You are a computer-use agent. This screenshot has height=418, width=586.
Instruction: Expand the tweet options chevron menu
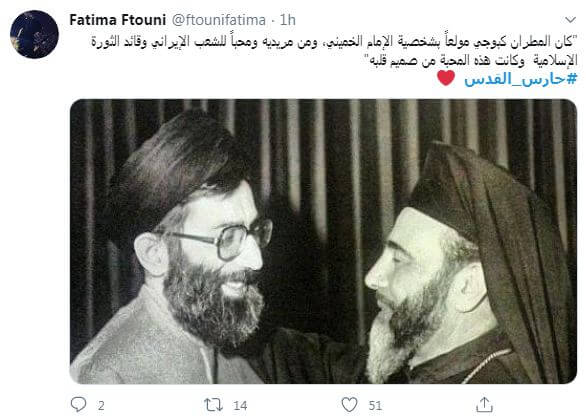(570, 19)
